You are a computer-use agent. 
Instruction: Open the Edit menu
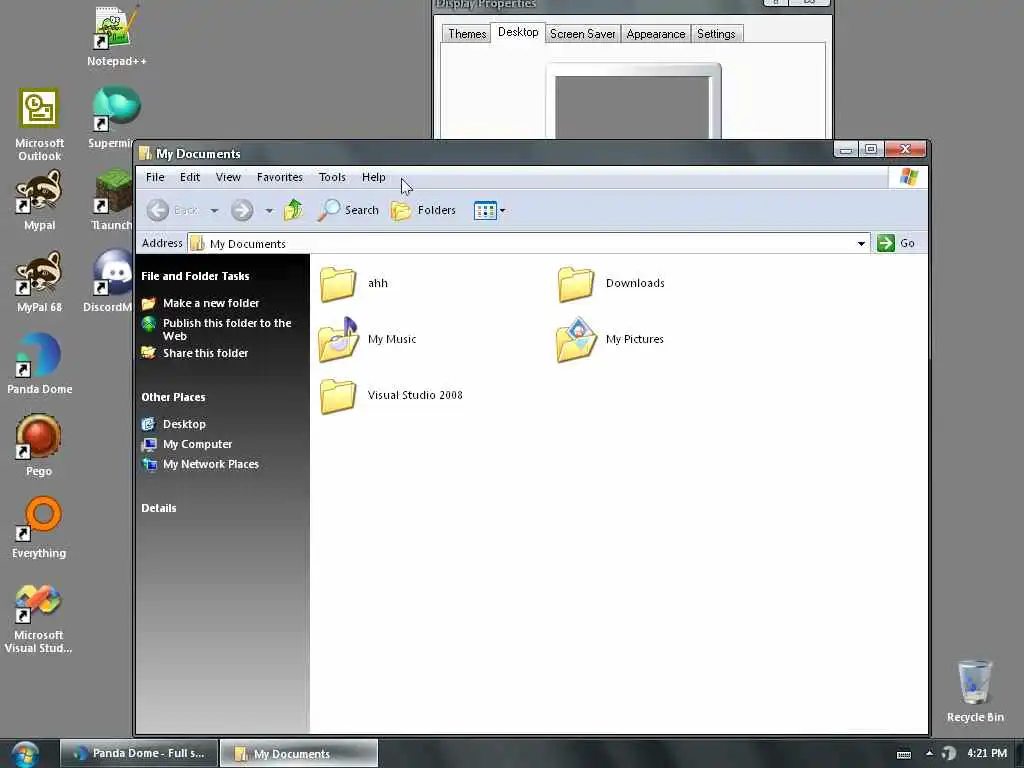click(190, 177)
